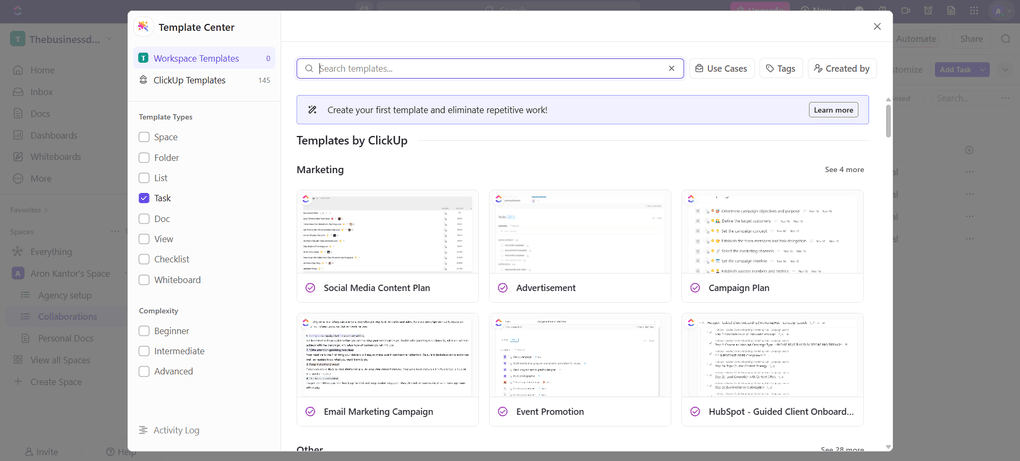Open the user avatar menu in top bar

999,10
